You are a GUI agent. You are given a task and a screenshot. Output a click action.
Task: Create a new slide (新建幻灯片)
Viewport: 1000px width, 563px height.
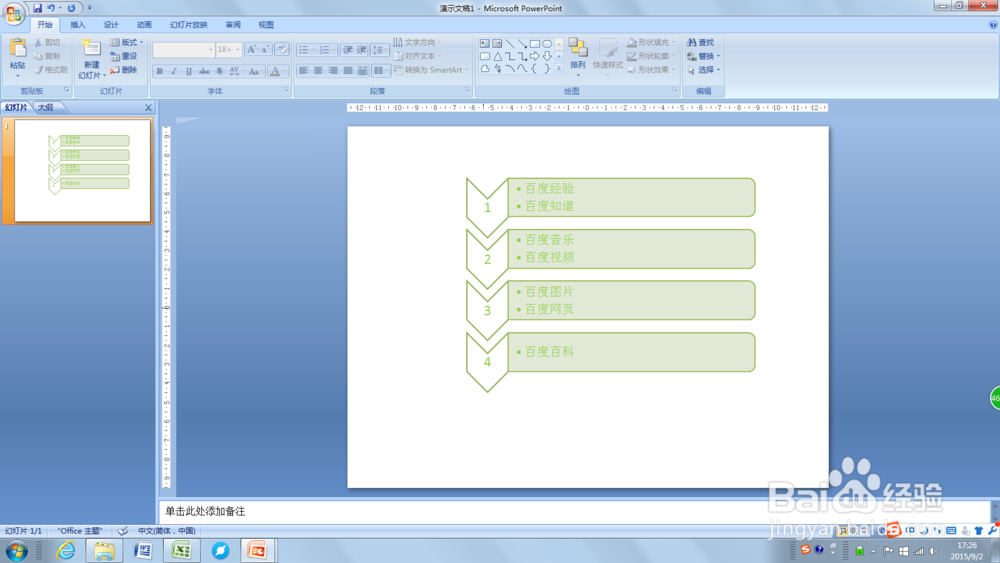click(91, 59)
